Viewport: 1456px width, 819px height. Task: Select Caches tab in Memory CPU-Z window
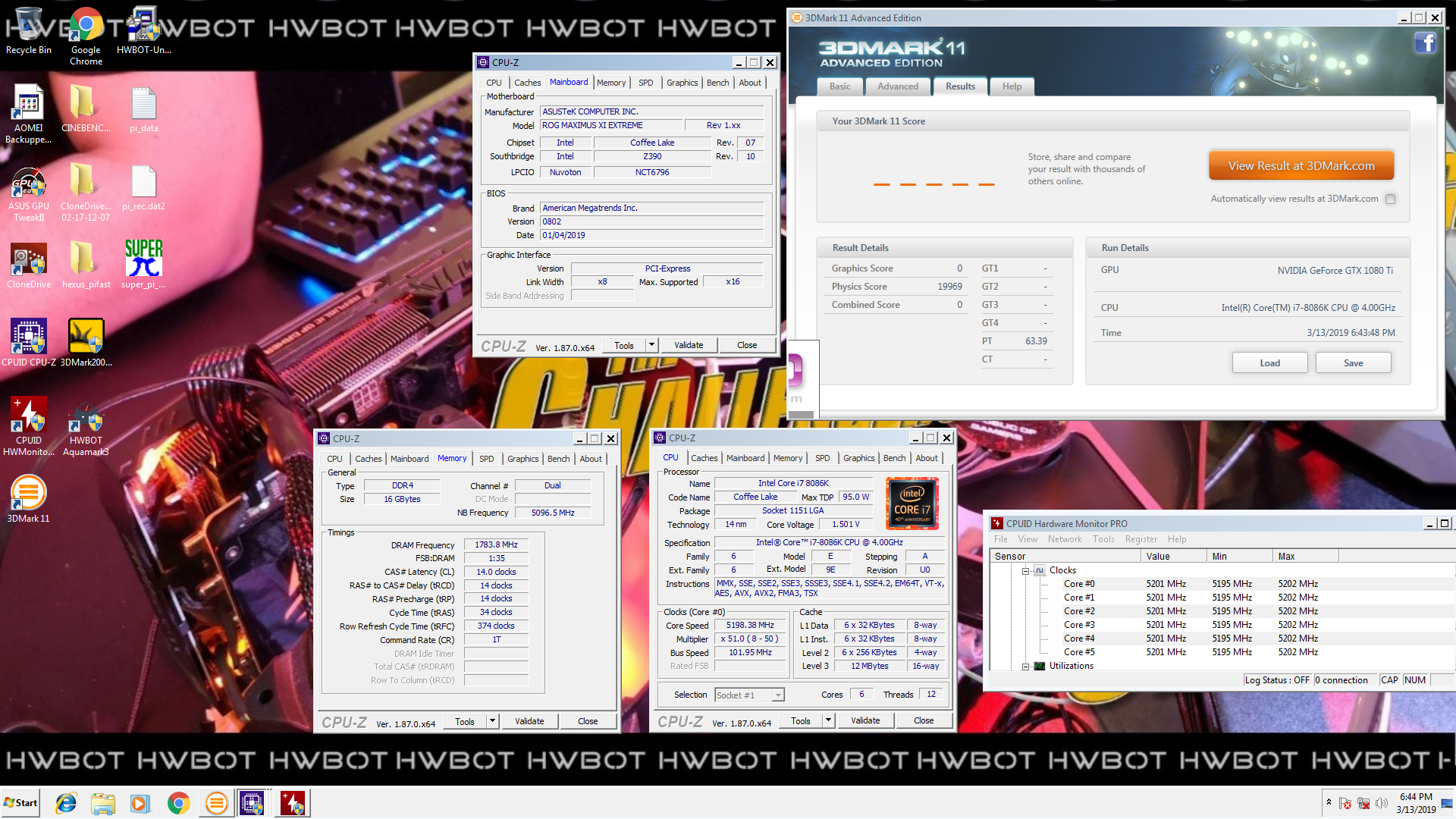(x=369, y=459)
